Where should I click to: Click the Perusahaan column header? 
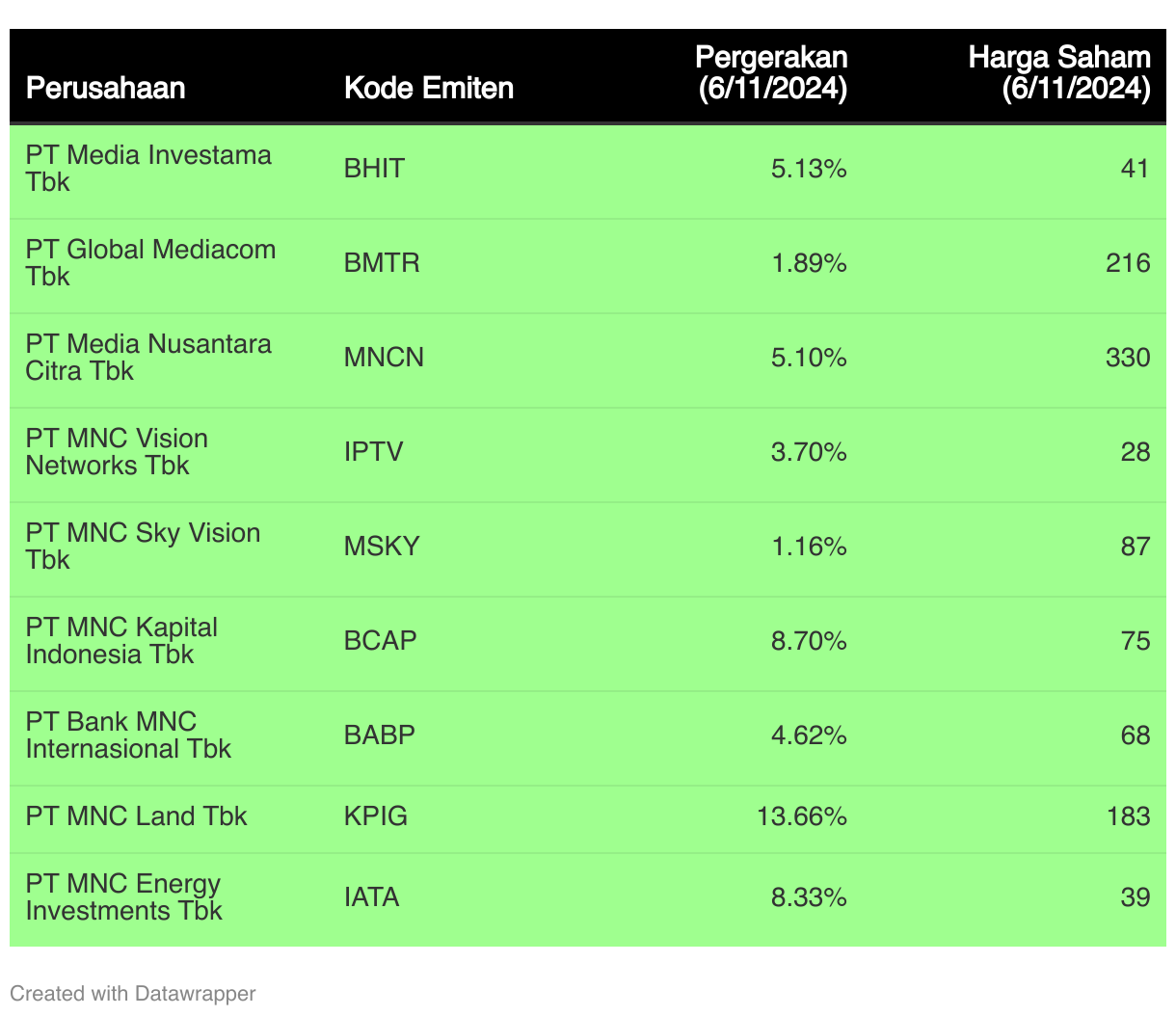pyautogui.click(x=105, y=88)
